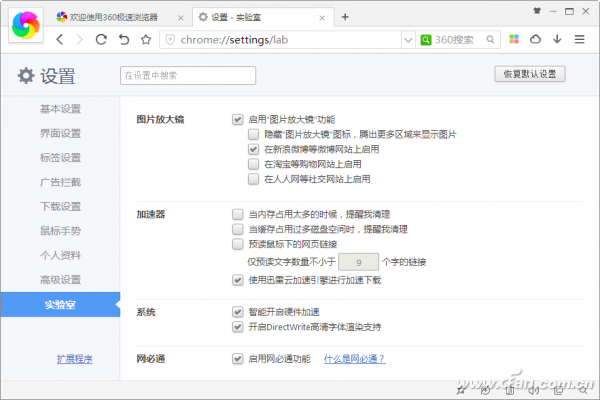The height and width of the screenshot is (400, 600).
Task: Check 当内存占用太多的时候，提醒我清理
Action: (237, 214)
